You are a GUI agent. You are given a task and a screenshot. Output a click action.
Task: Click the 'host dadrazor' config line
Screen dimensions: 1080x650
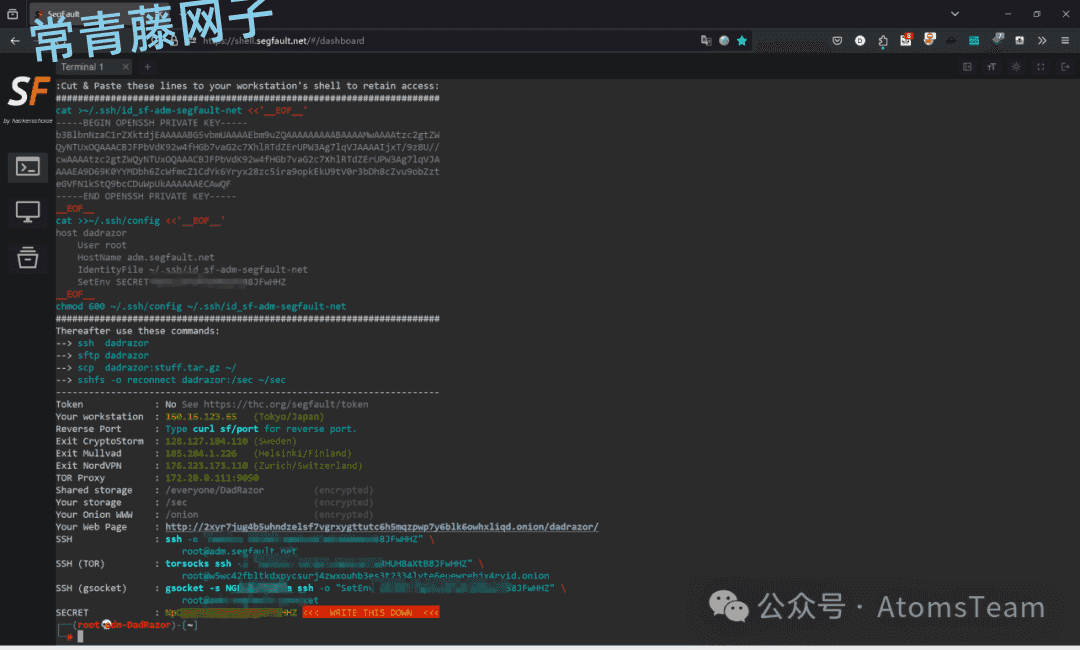click(91, 233)
